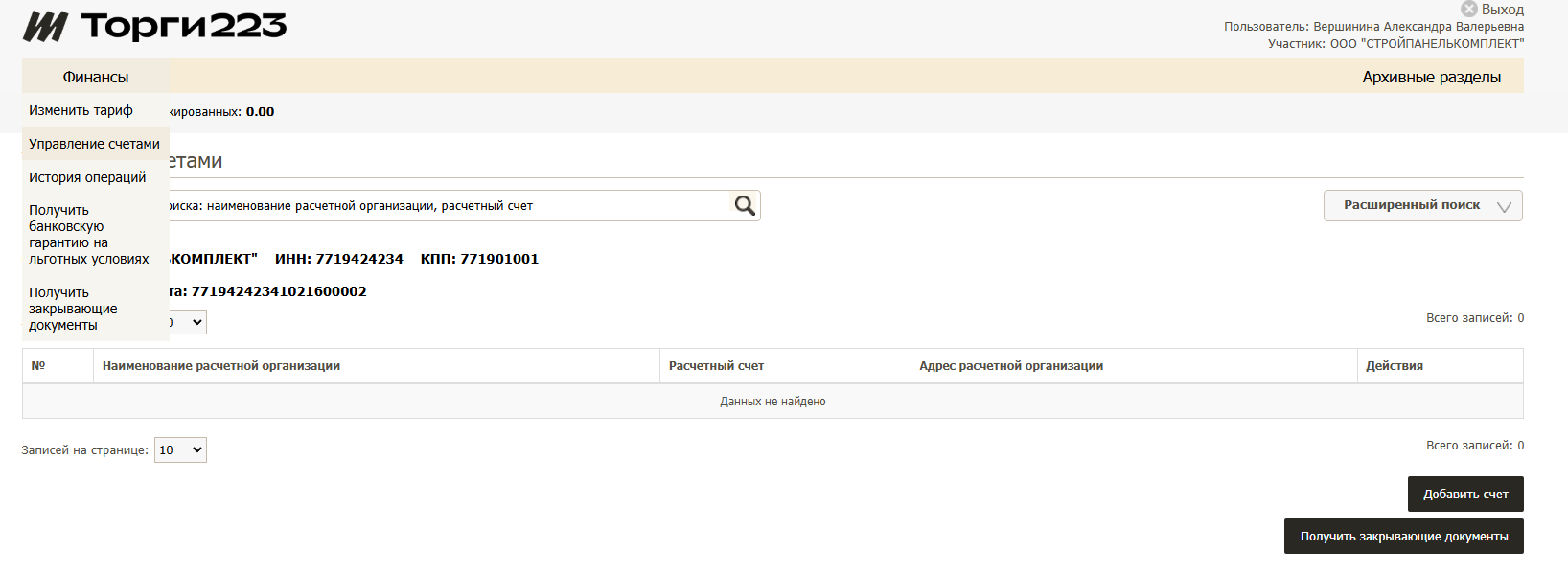Select Изменить тариф in the Финансы menu
This screenshot has height=575, width=1568.
[x=81, y=110]
